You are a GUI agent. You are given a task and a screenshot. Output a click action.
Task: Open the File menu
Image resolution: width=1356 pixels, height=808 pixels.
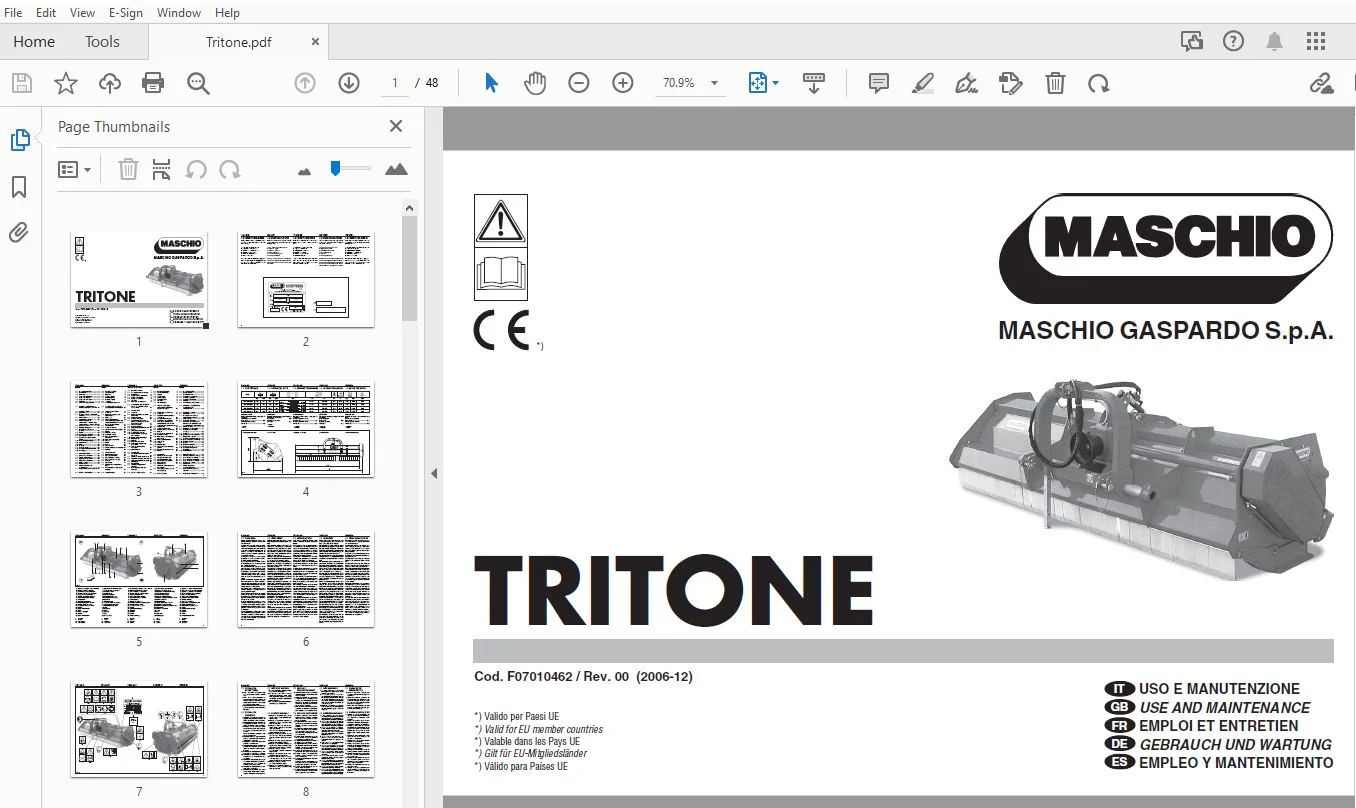pyautogui.click(x=14, y=13)
